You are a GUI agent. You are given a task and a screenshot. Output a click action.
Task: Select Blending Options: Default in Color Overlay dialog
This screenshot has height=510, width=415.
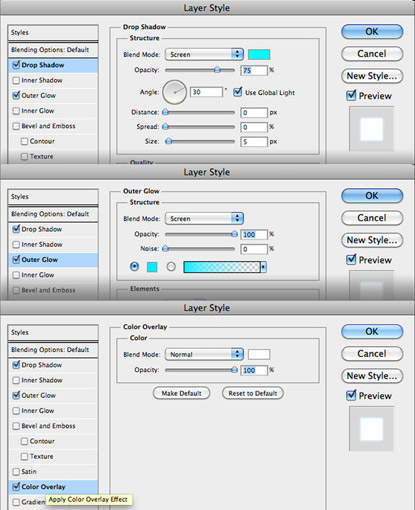point(53,350)
